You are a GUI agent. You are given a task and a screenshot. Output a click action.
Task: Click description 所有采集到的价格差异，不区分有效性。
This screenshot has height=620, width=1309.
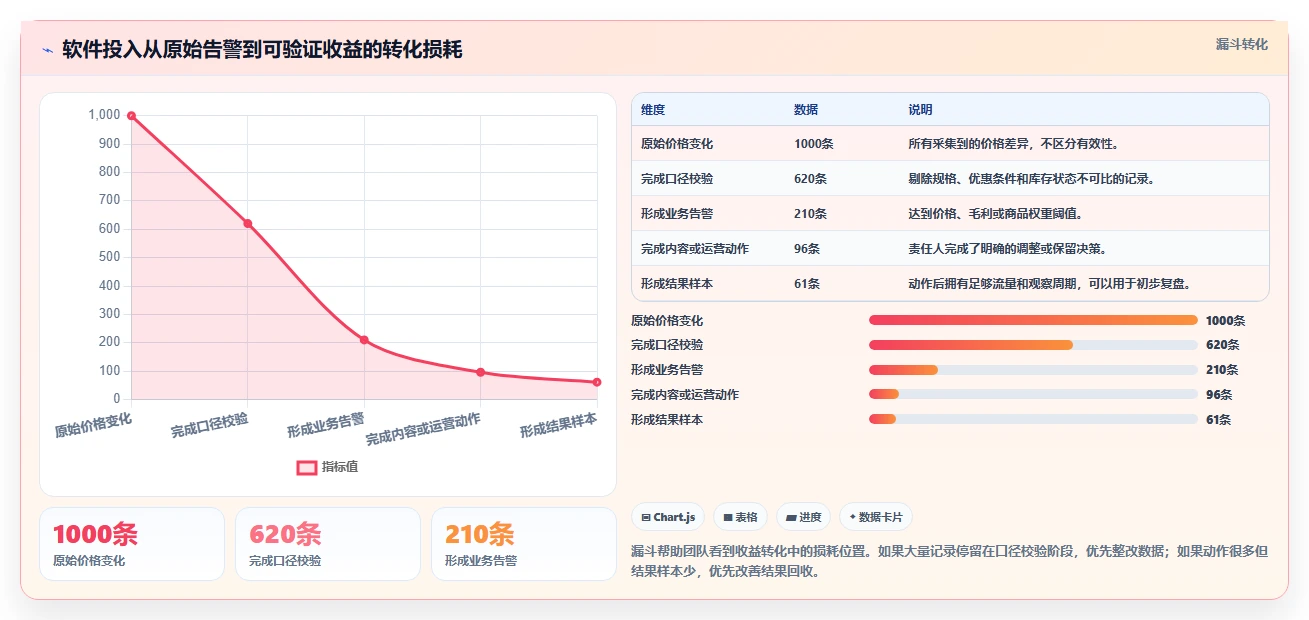click(1013, 144)
